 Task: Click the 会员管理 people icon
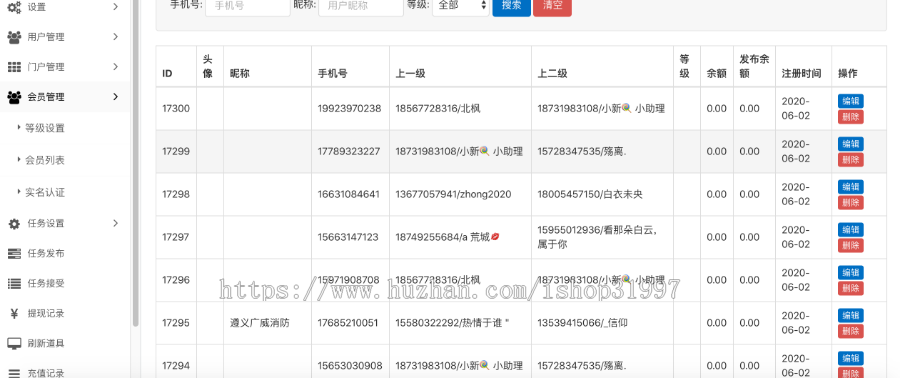[x=14, y=97]
